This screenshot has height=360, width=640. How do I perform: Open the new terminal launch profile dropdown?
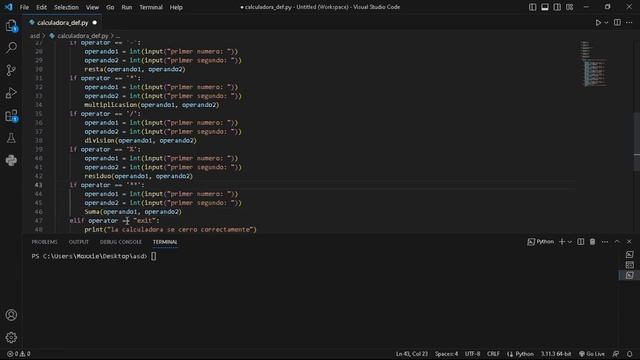click(570, 242)
